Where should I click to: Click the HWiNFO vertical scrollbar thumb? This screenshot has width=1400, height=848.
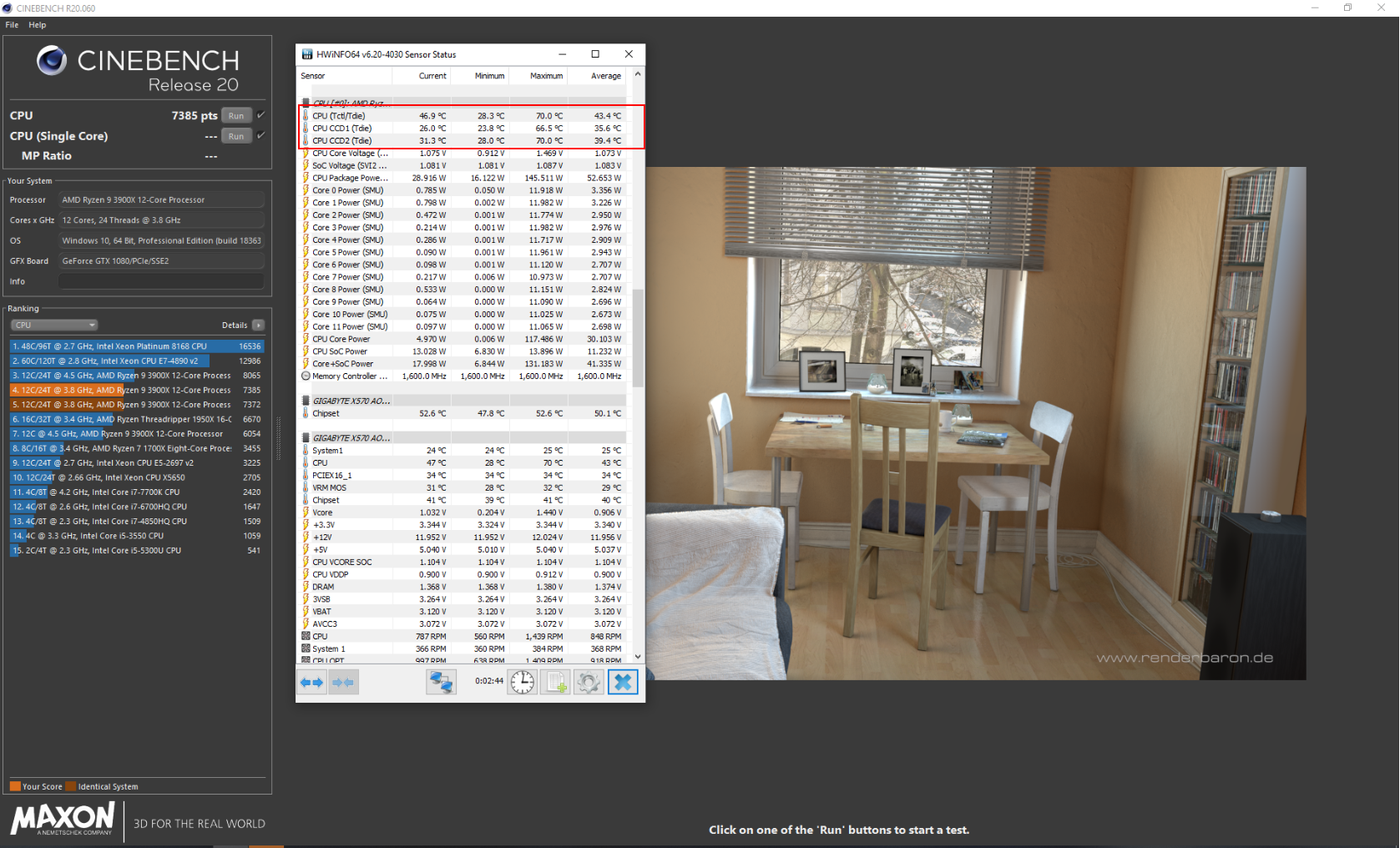638,338
